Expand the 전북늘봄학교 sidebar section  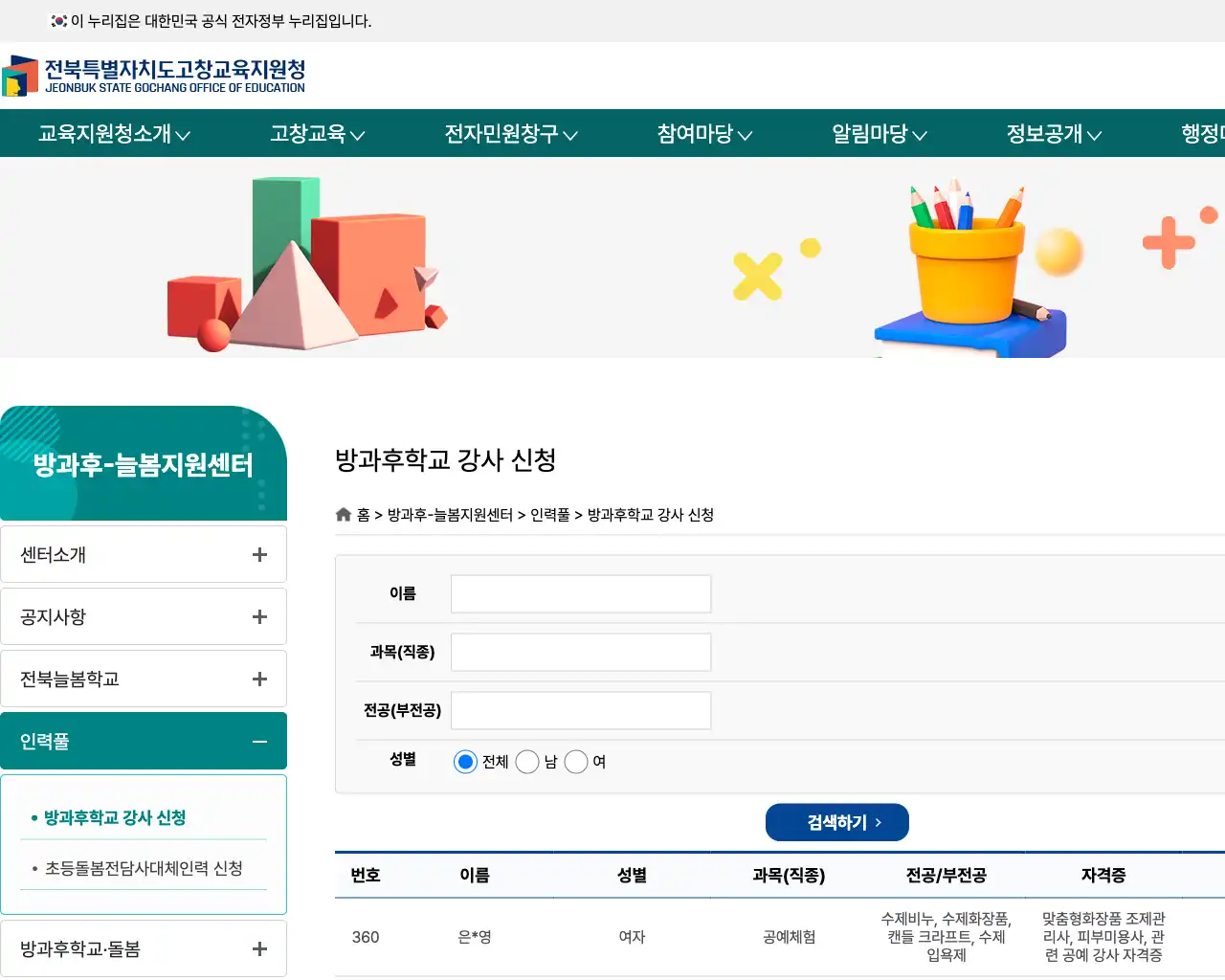(x=259, y=678)
